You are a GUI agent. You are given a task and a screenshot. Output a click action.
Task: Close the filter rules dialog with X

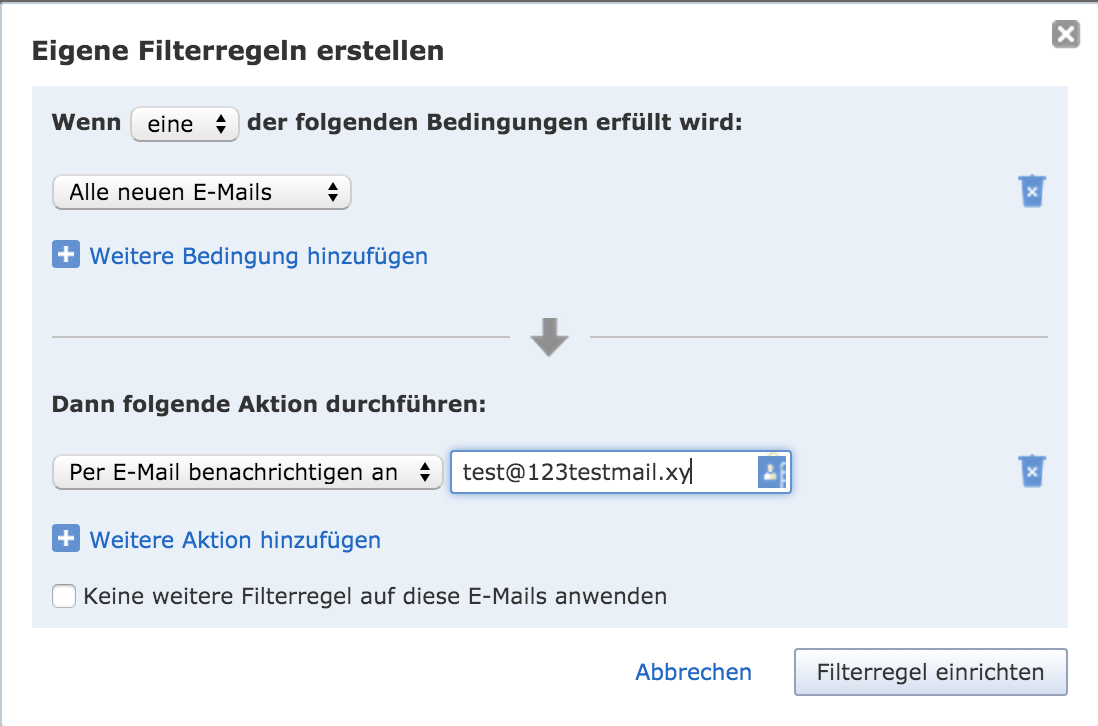tap(1066, 34)
